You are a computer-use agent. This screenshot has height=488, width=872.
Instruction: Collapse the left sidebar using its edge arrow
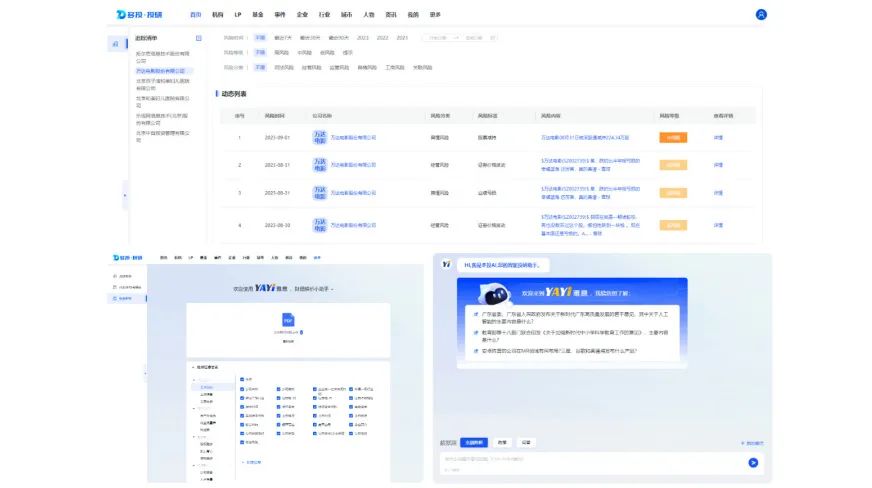125,193
